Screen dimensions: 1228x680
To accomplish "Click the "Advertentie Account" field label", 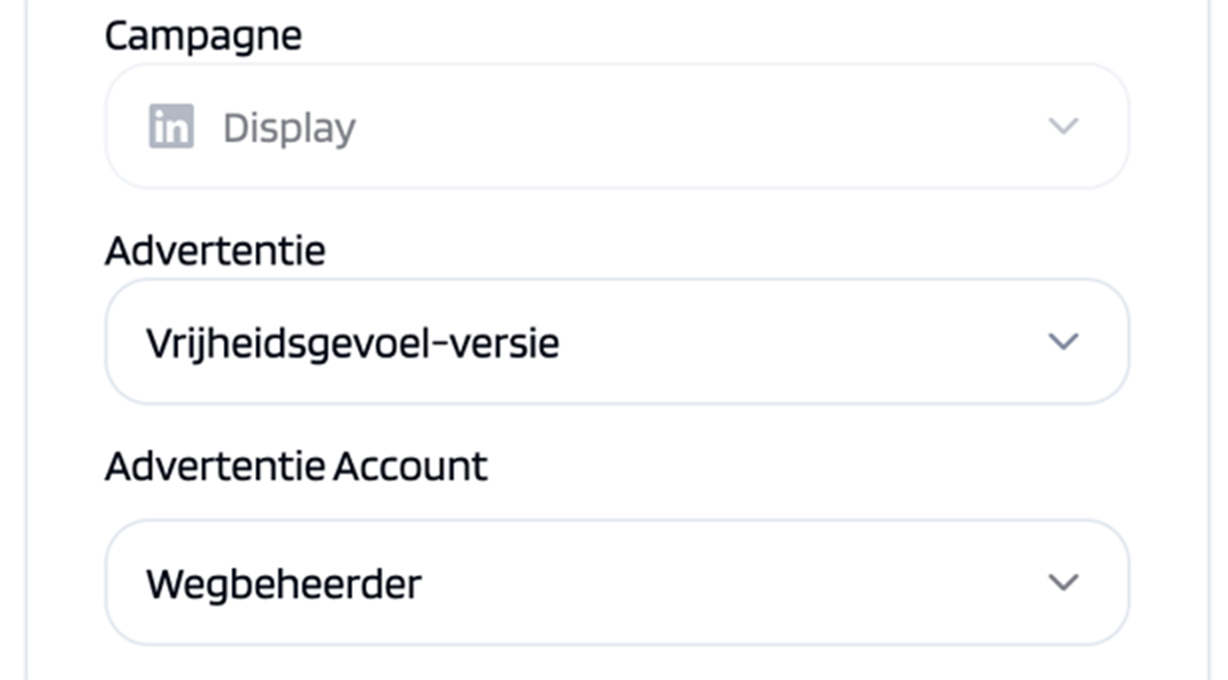I will [296, 466].
